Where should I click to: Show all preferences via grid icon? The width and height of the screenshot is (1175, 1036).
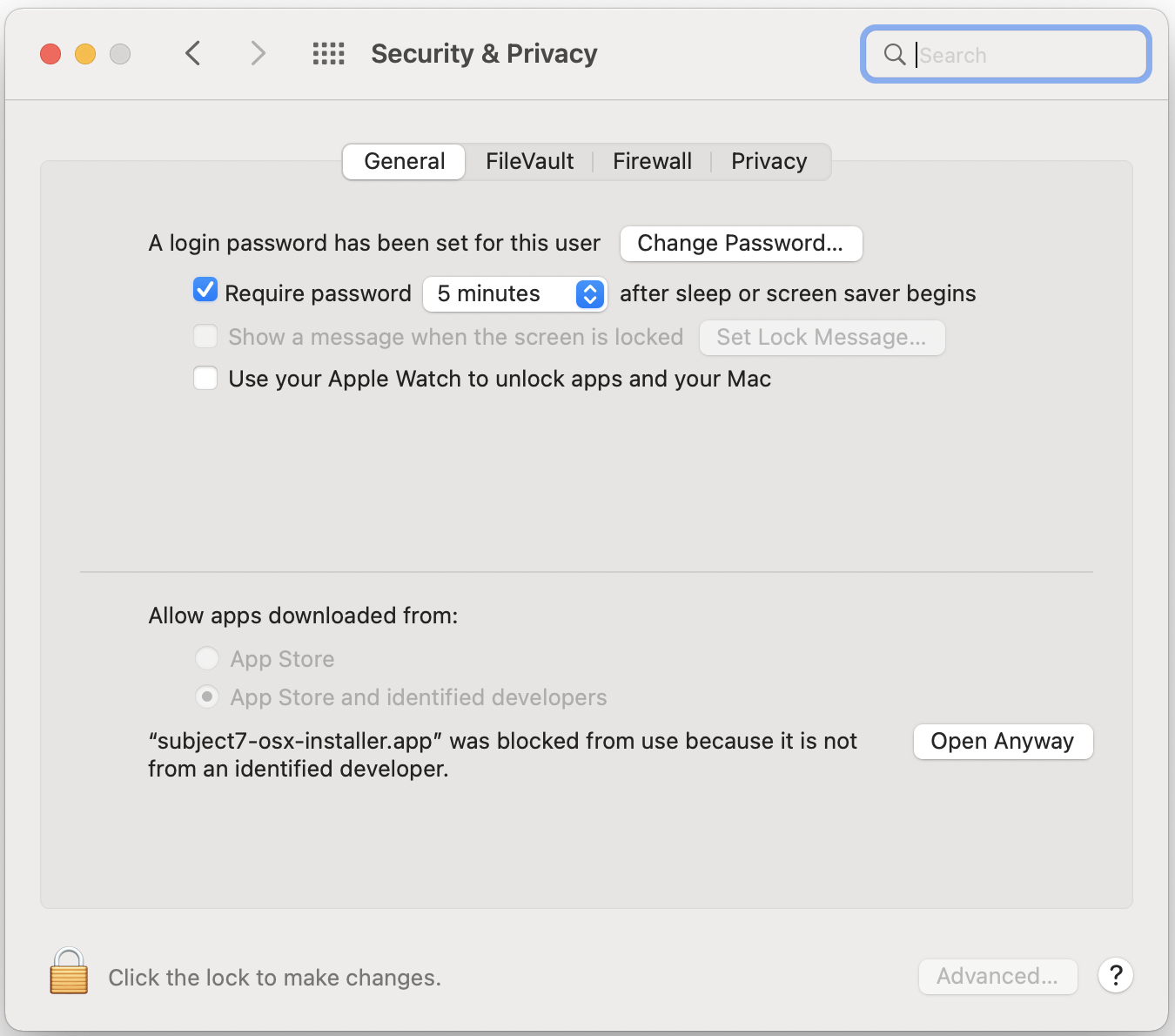pos(329,54)
